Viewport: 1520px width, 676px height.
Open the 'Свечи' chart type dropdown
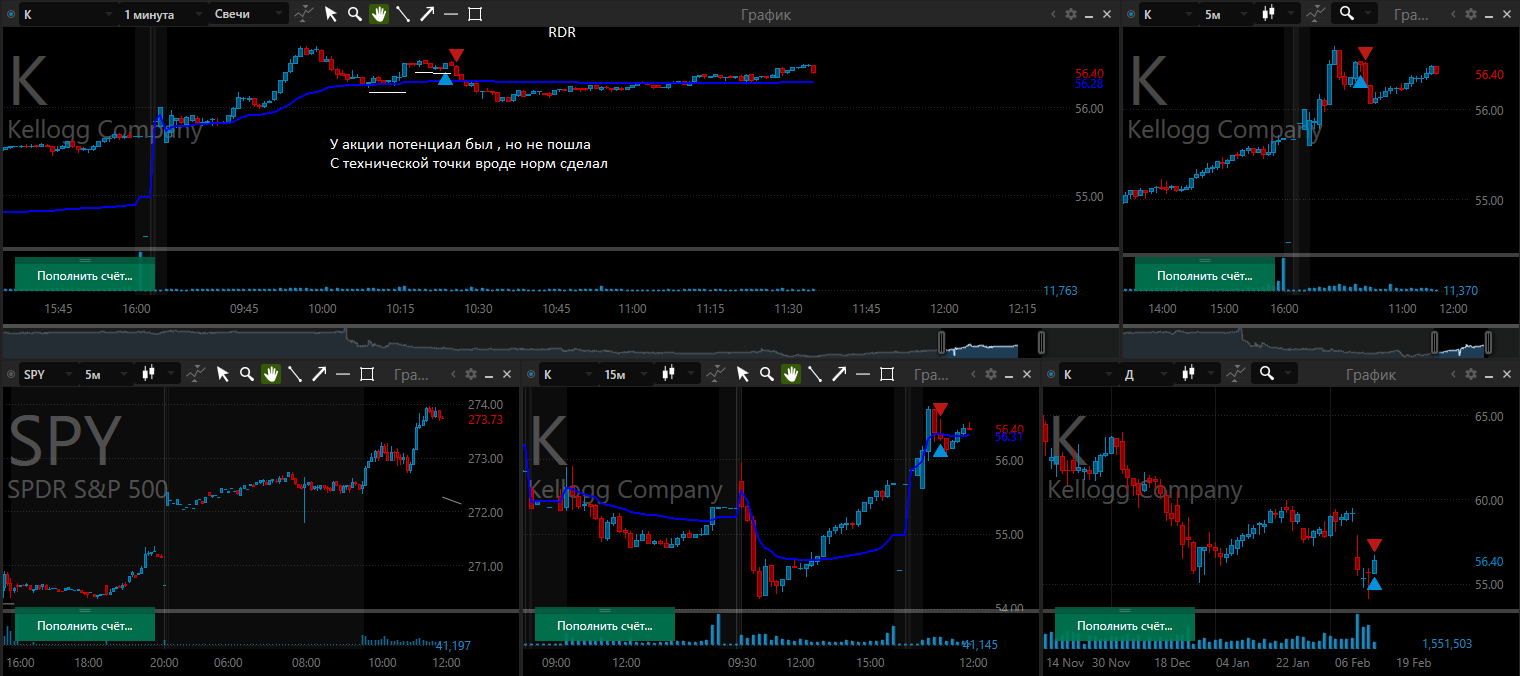click(x=248, y=14)
